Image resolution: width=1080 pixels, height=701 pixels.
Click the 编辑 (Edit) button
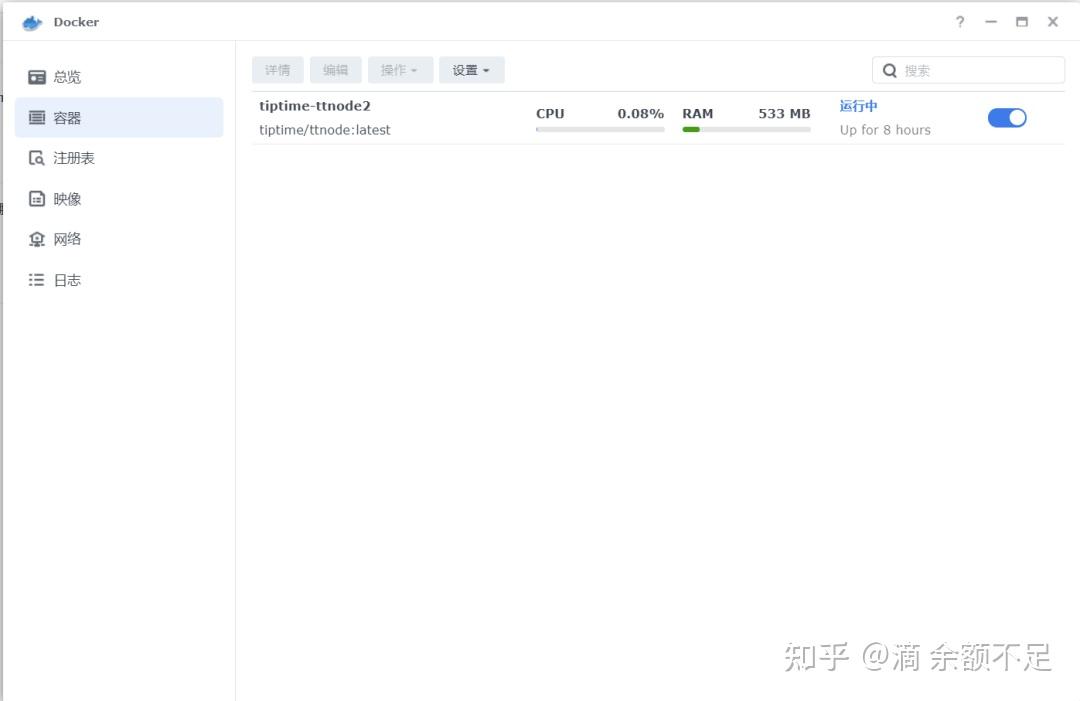(x=336, y=70)
